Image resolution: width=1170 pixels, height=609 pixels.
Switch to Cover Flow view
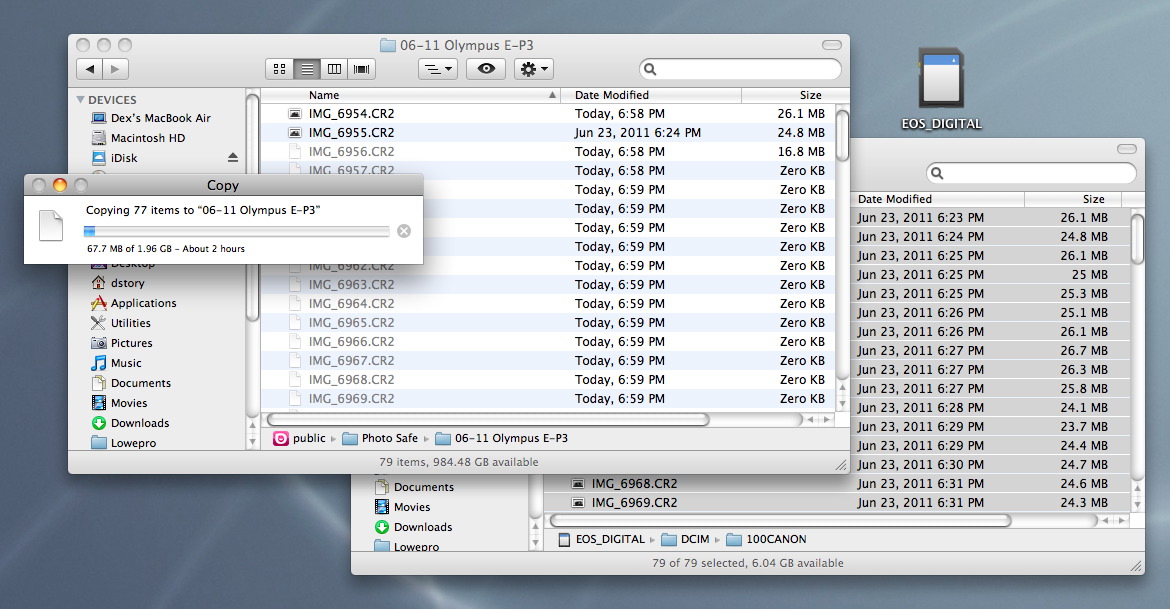pyautogui.click(x=361, y=69)
